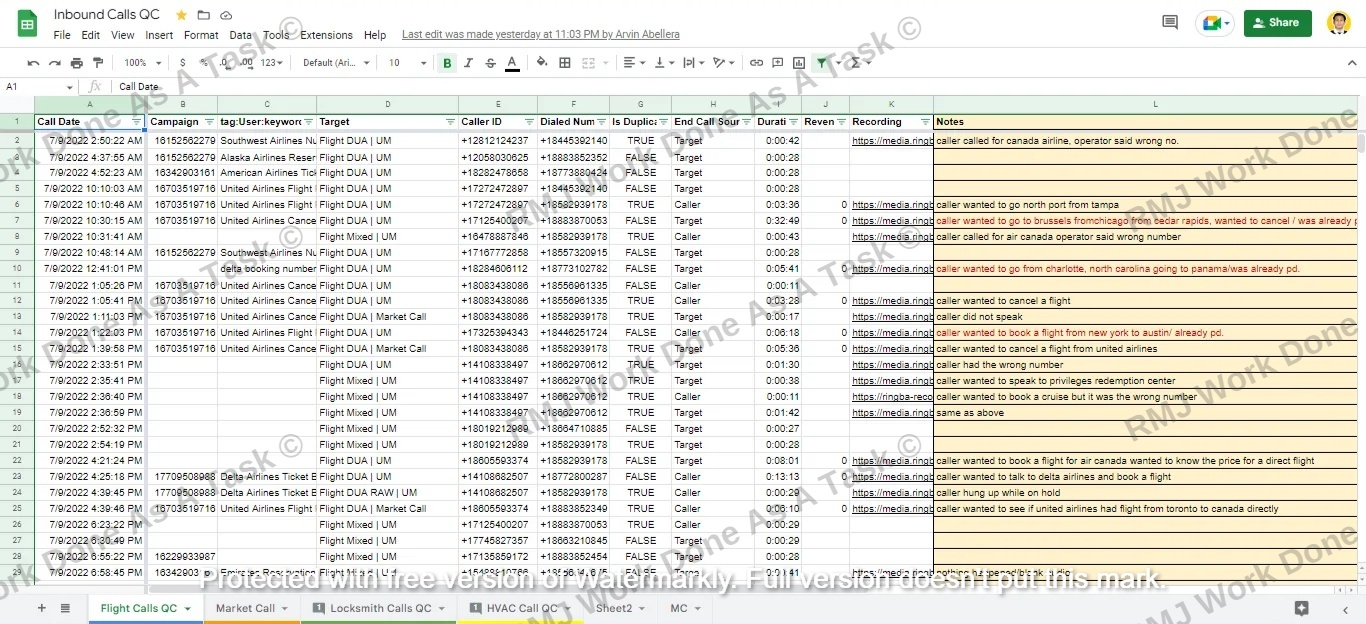Open the Explore button at bottom right
This screenshot has height=624, width=1366.
1301,608
